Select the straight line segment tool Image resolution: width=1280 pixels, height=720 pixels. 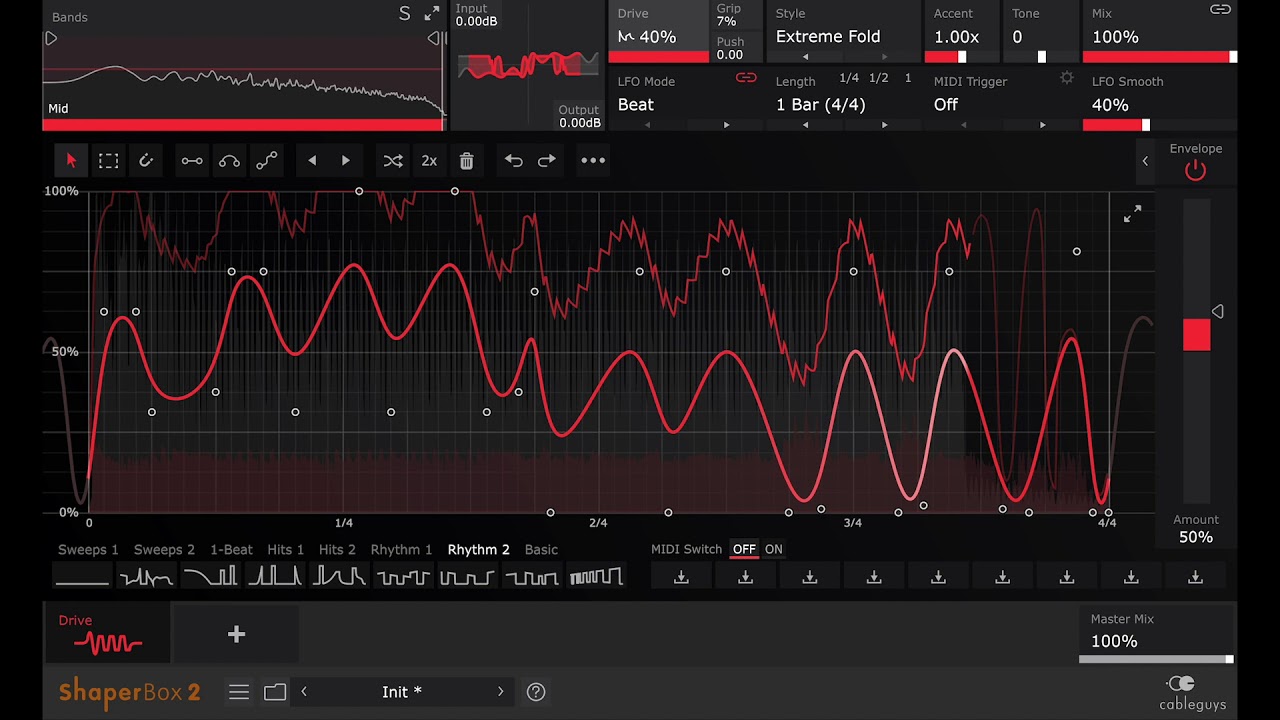pyautogui.click(x=192, y=160)
